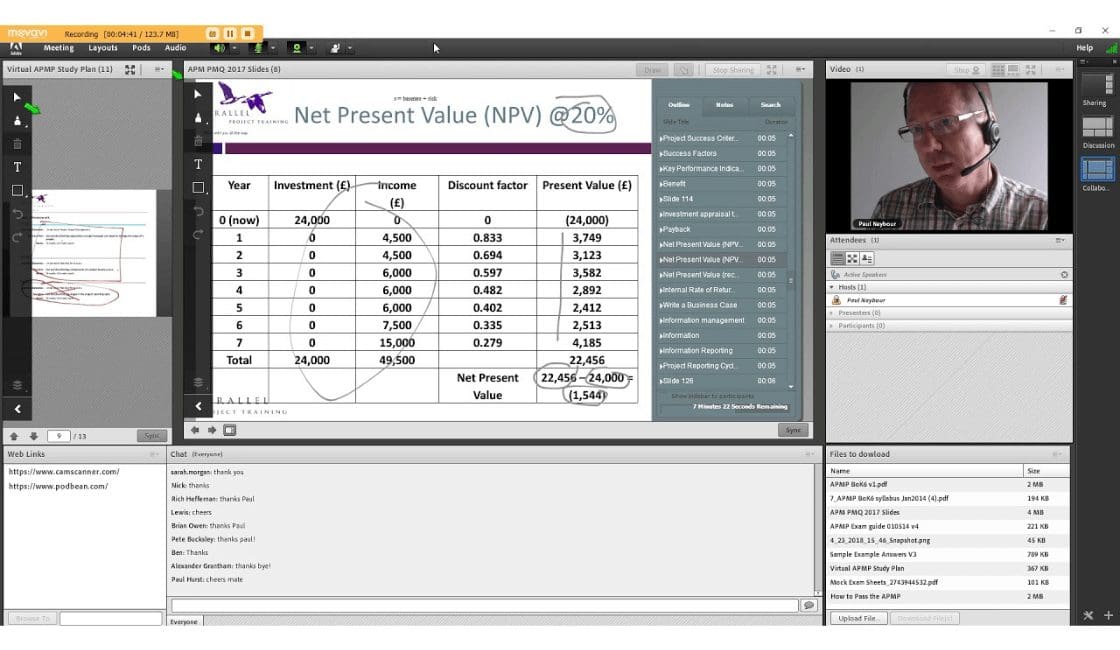Go to the next slide with the right arrow
The width and height of the screenshot is (1120, 650).
coord(212,430)
